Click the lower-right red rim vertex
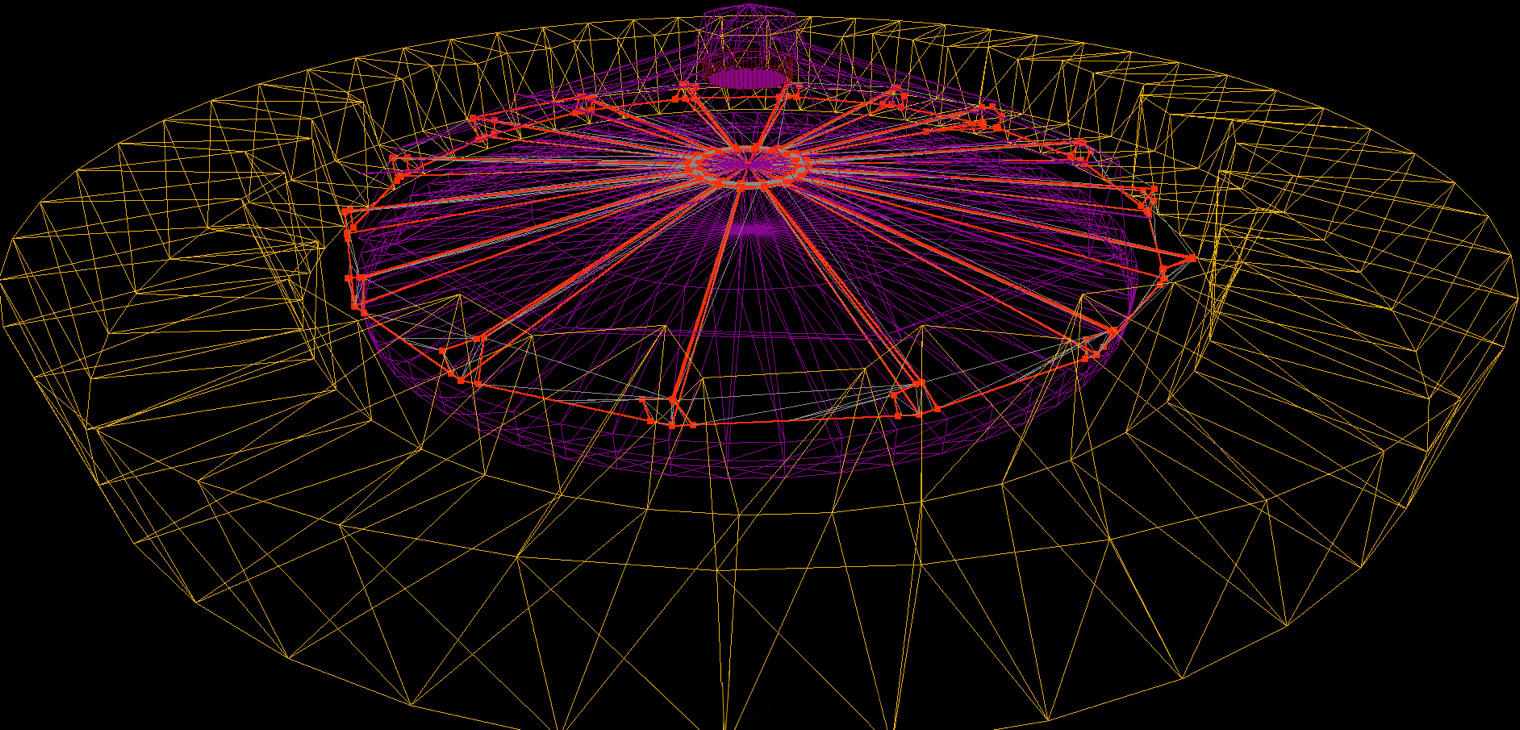1520x730 pixels. 1113,331
